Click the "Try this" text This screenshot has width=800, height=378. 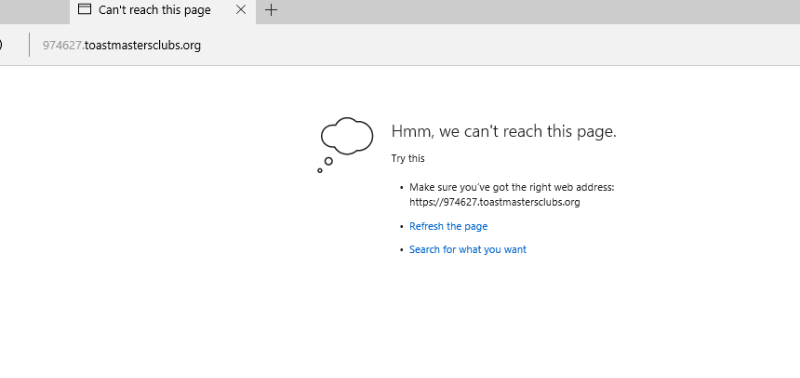[x=408, y=158]
